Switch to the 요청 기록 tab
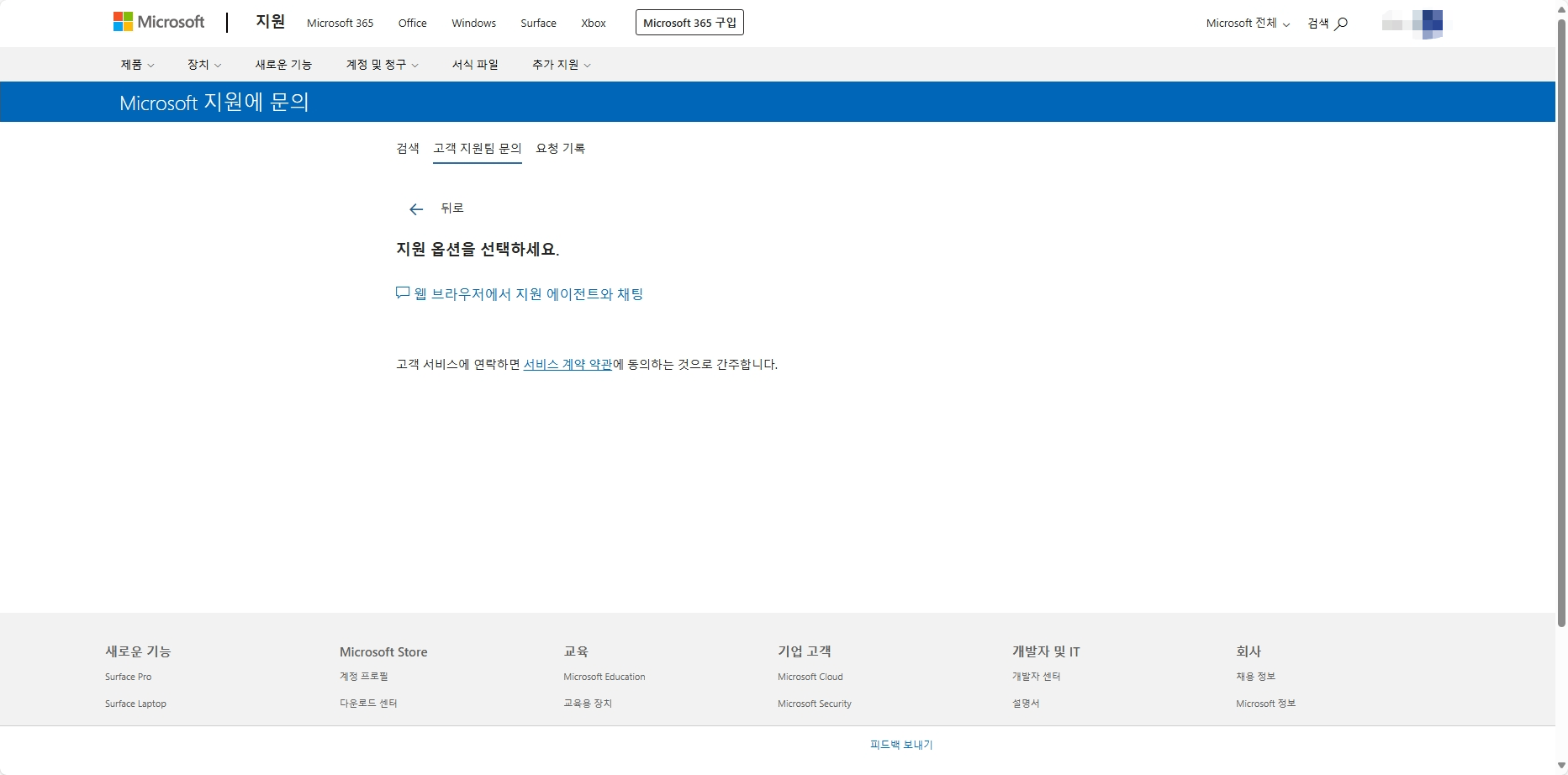Screen dimensions: 1568x775 click(561, 149)
